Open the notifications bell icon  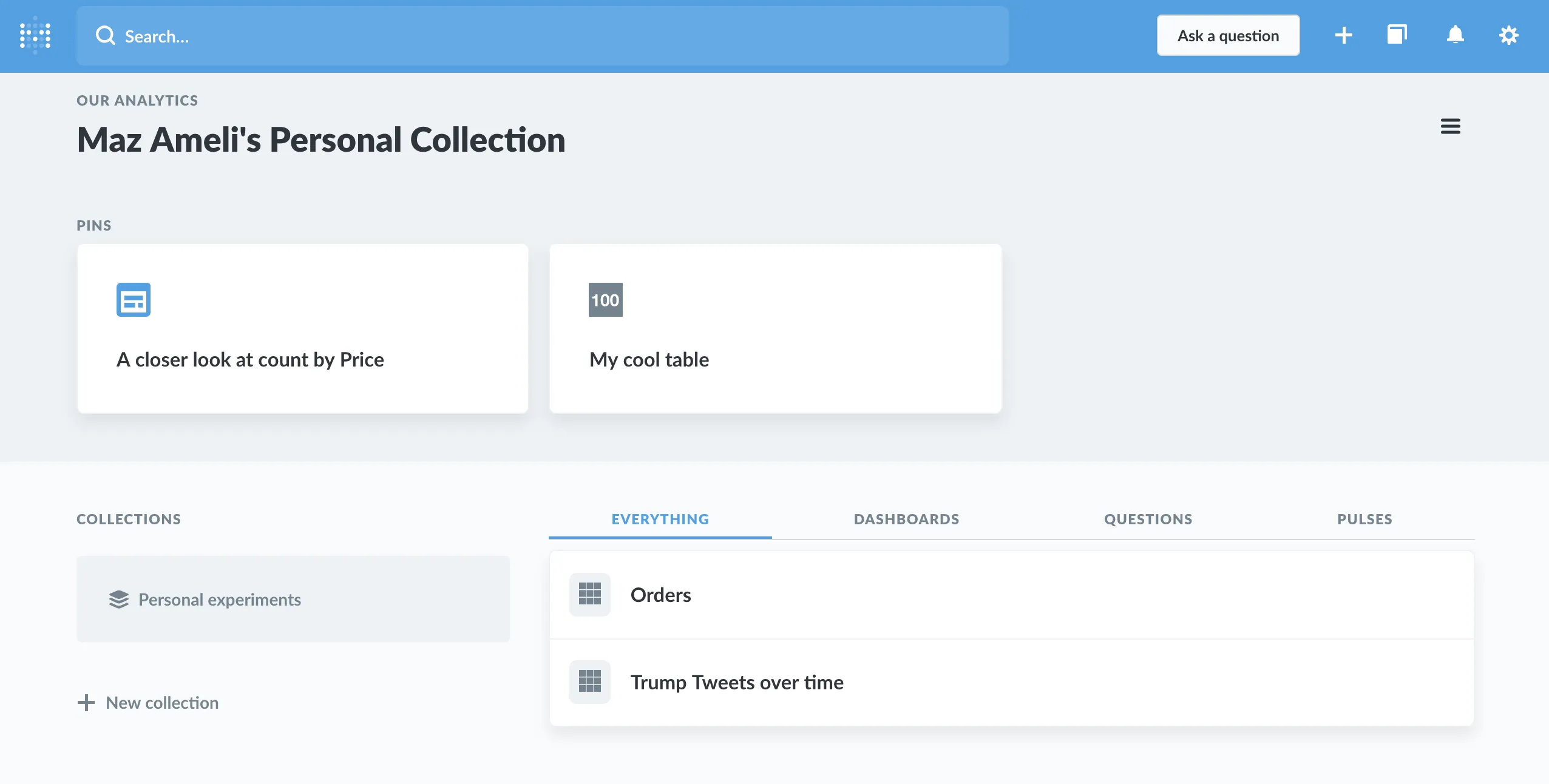[1455, 35]
